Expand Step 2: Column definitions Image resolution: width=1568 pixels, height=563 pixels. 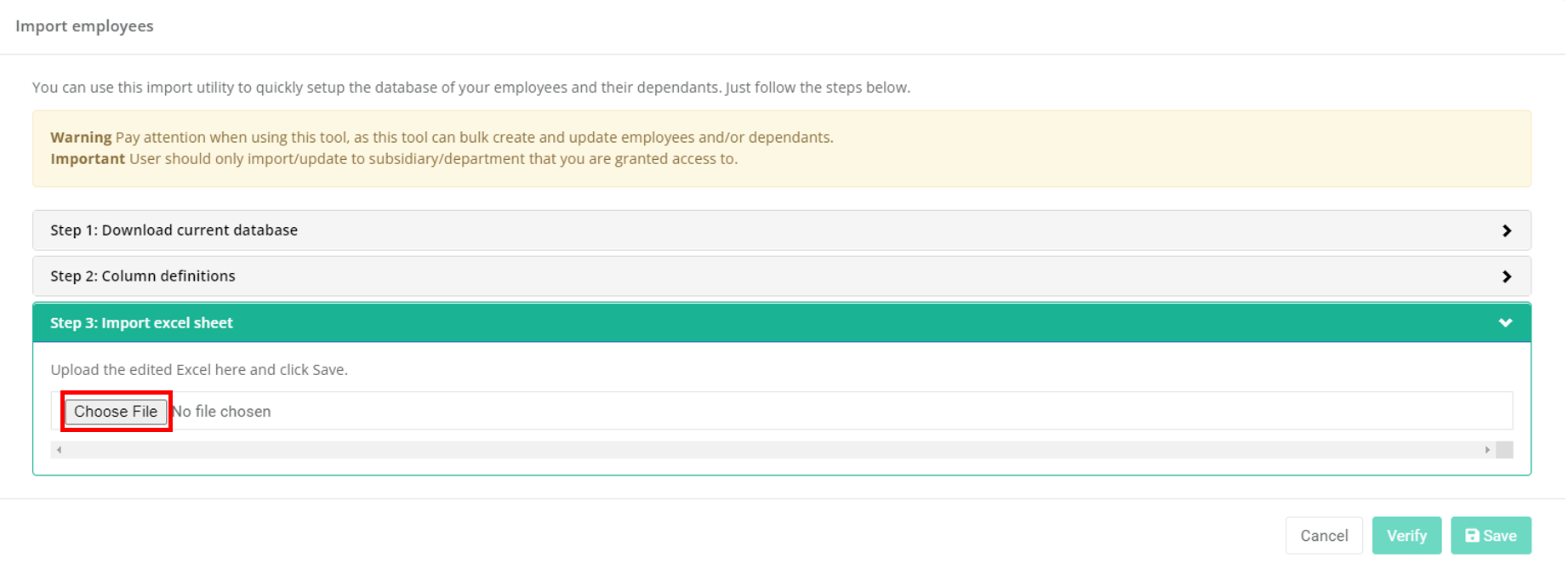143,276
